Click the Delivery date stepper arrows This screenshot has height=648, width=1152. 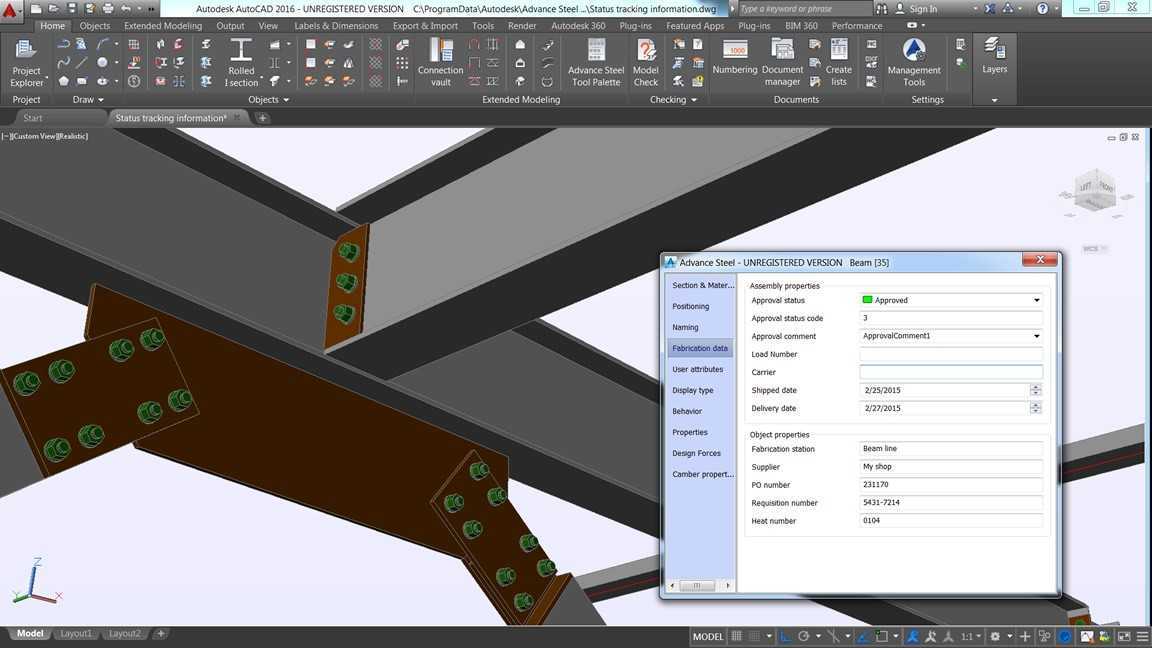[1035, 408]
